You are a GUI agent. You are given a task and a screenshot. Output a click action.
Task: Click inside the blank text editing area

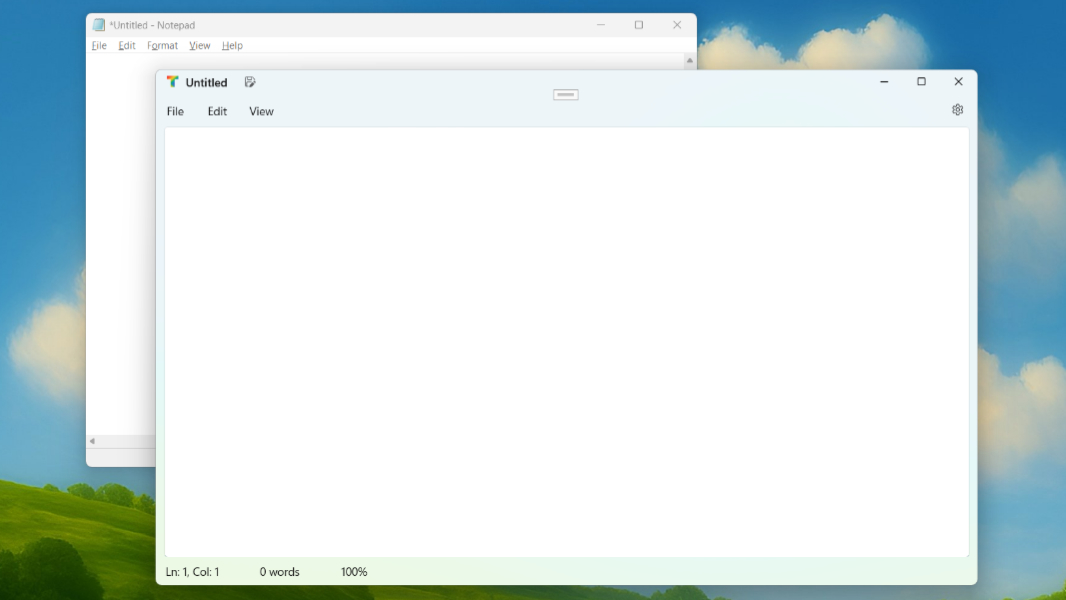[566, 340]
